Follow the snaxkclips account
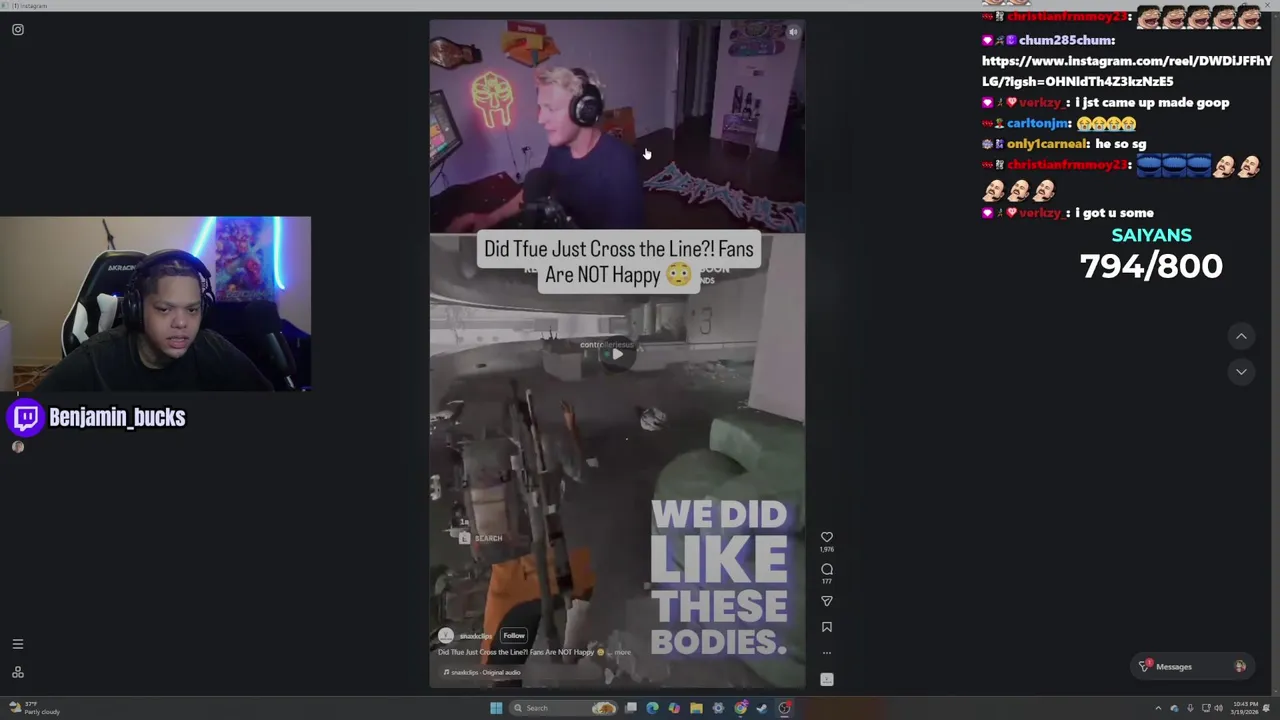The image size is (1280, 720). pyautogui.click(x=514, y=635)
